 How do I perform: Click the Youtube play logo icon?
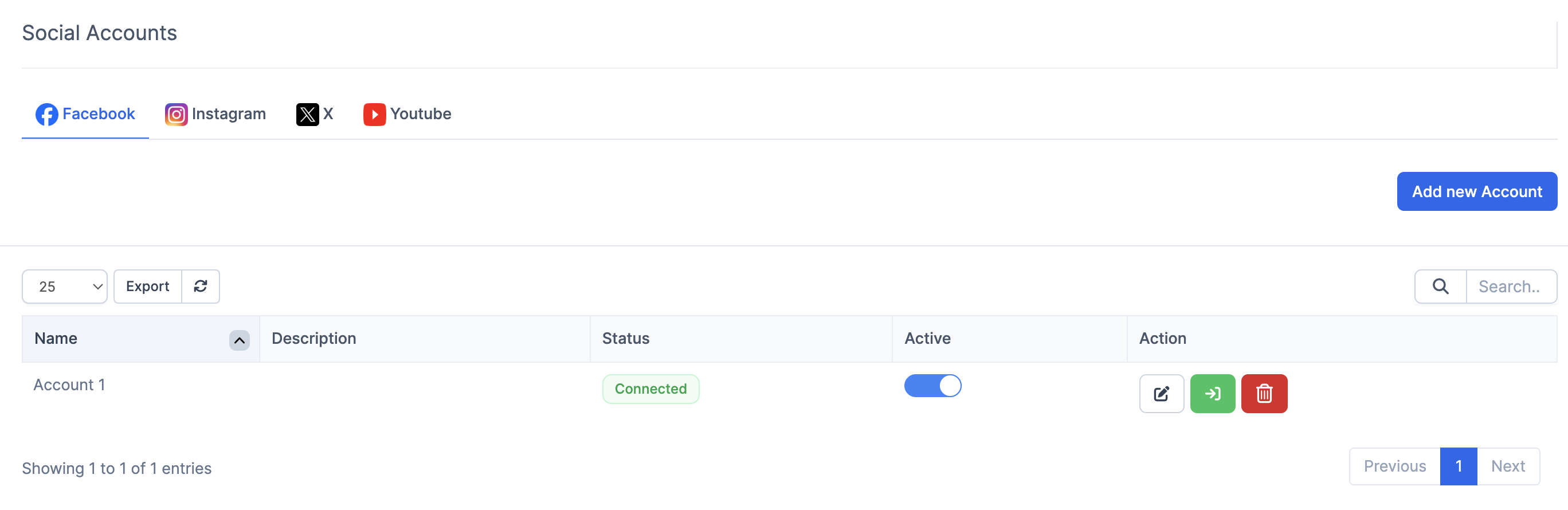(x=374, y=115)
